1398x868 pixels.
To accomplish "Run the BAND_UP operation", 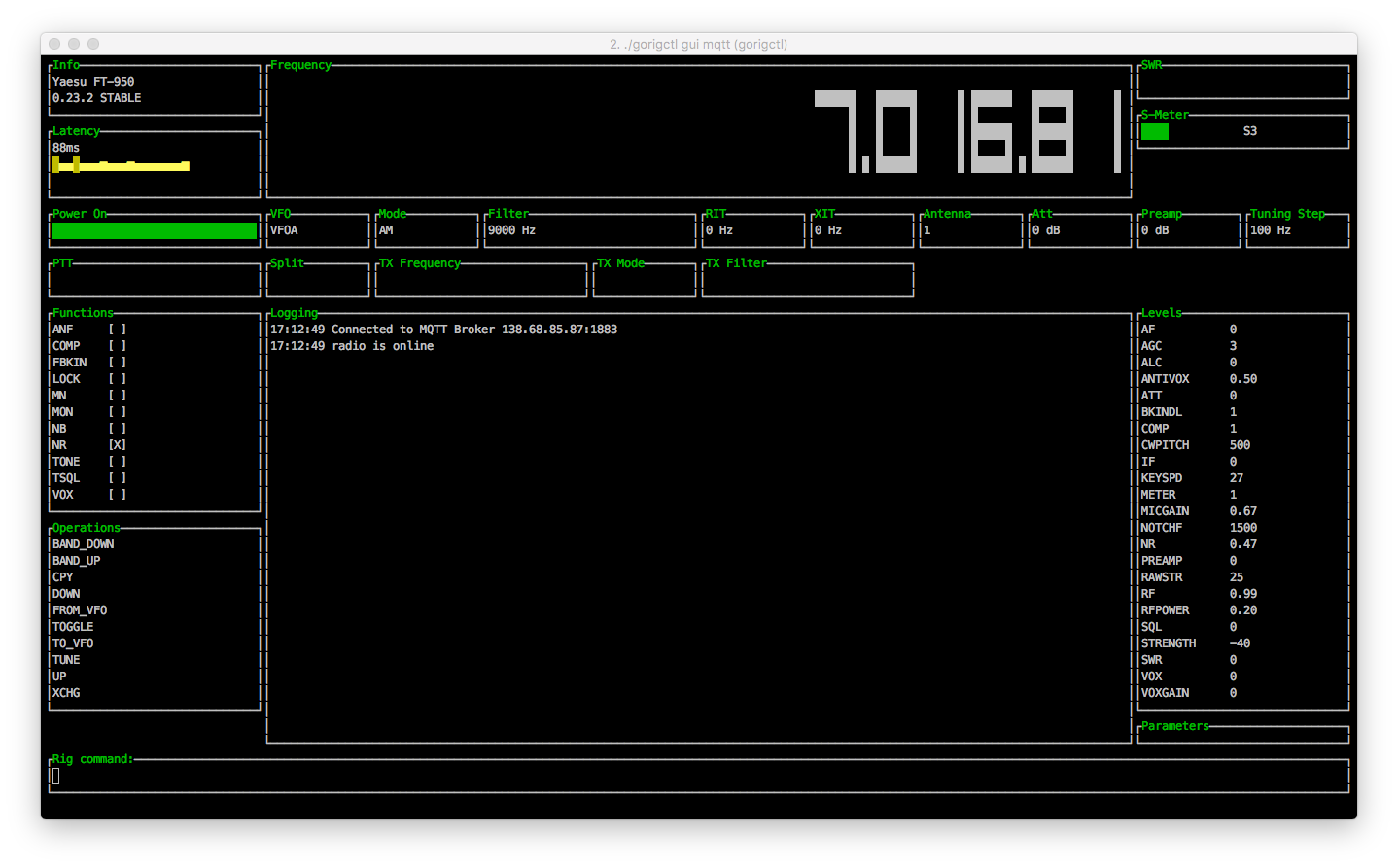I will (x=76, y=561).
